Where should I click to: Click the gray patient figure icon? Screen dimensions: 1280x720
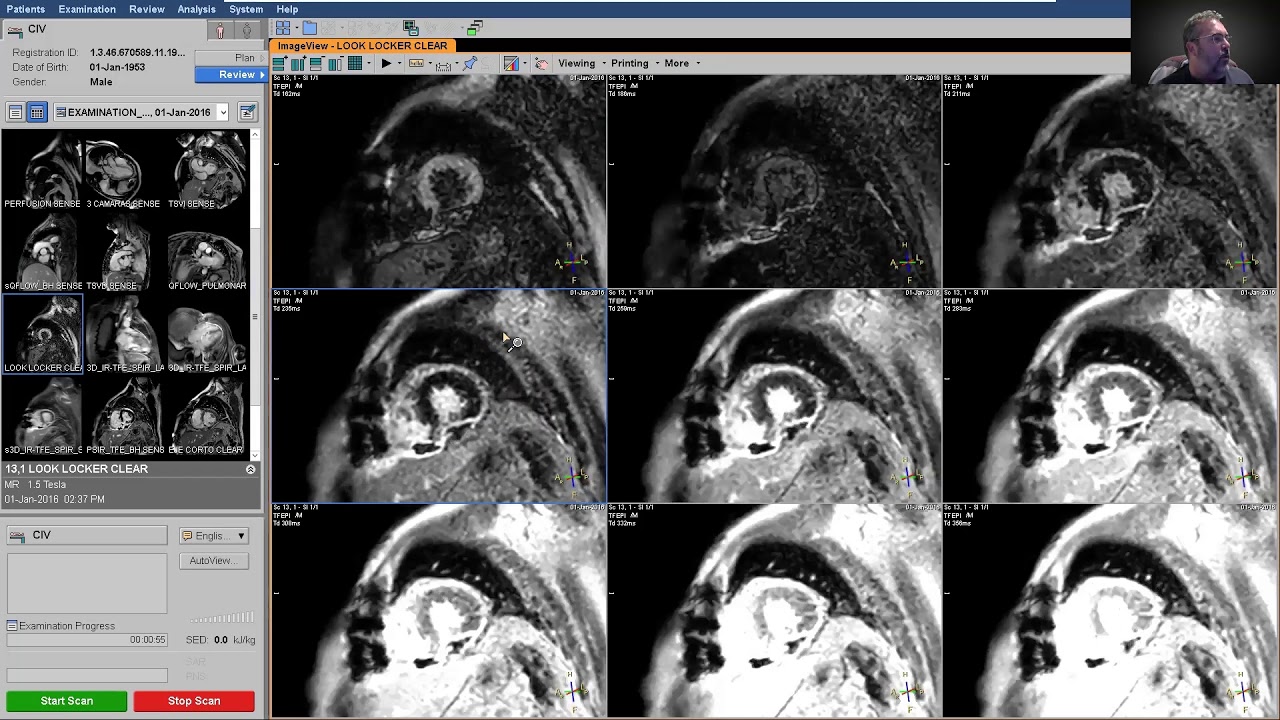(x=246, y=31)
